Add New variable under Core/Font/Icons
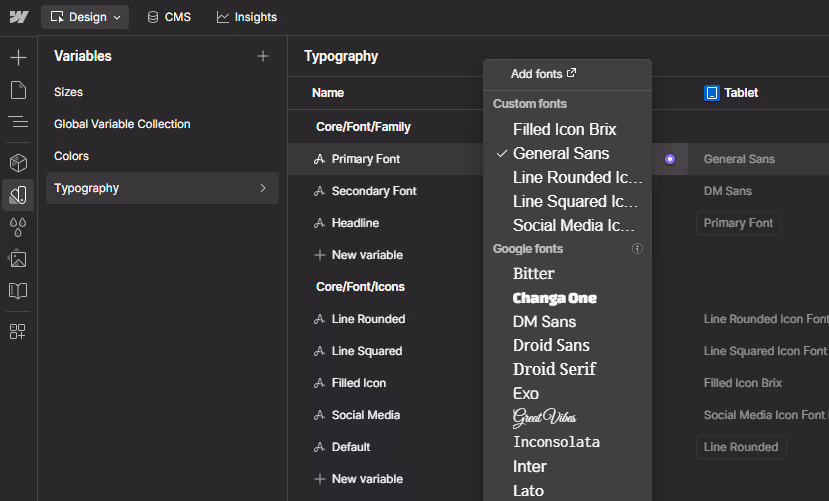Viewport: 829px width, 501px height. click(x=358, y=479)
